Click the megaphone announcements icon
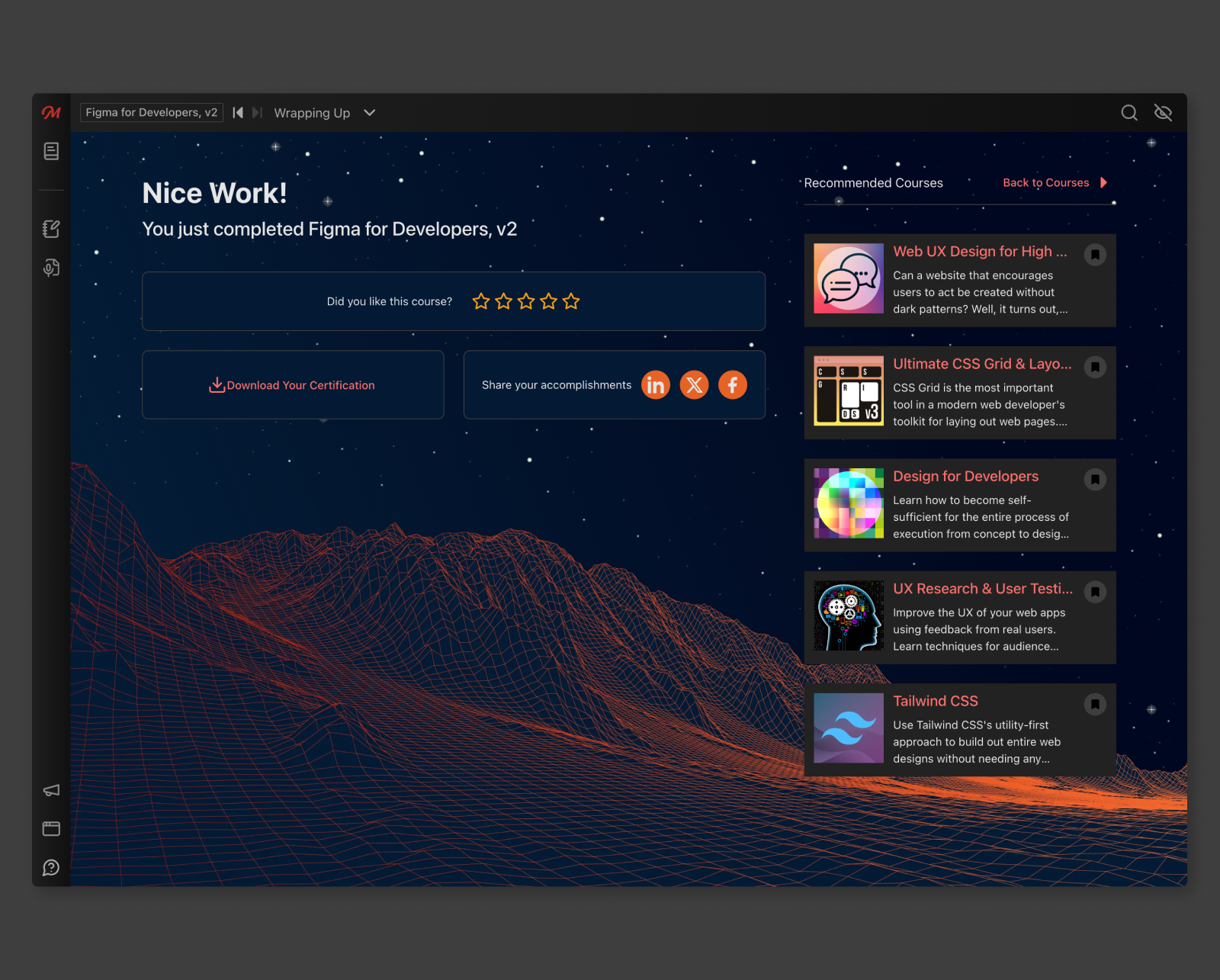Viewport: 1220px width, 980px height. 51,790
